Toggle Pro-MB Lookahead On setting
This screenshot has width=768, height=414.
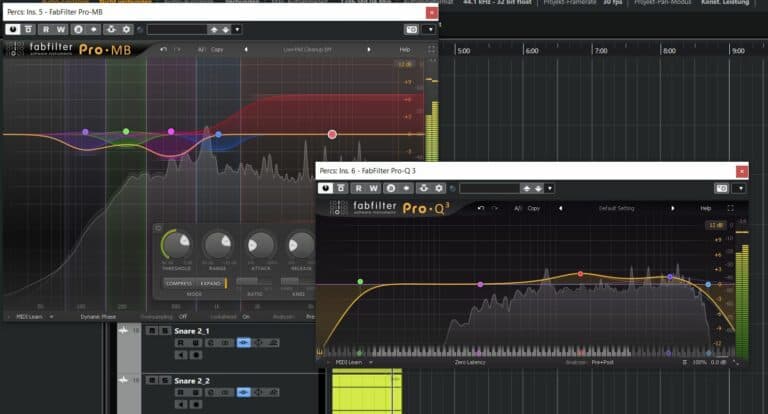pyautogui.click(x=246, y=317)
